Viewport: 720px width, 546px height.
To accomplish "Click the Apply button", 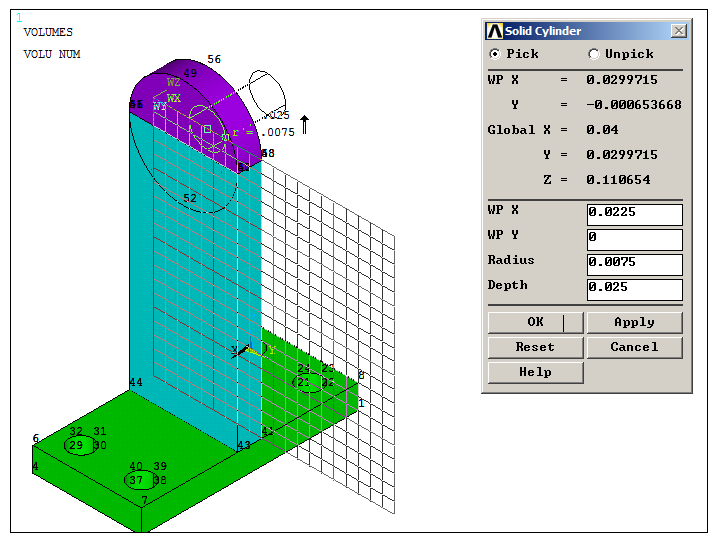I will (635, 322).
